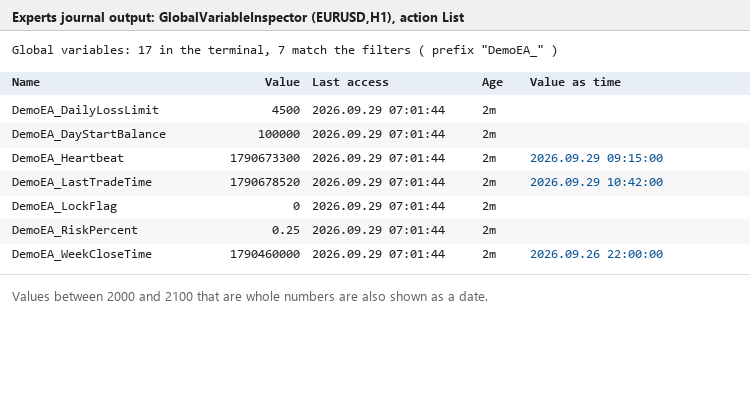
Task: Click the global variables summary line
Action: click(285, 50)
